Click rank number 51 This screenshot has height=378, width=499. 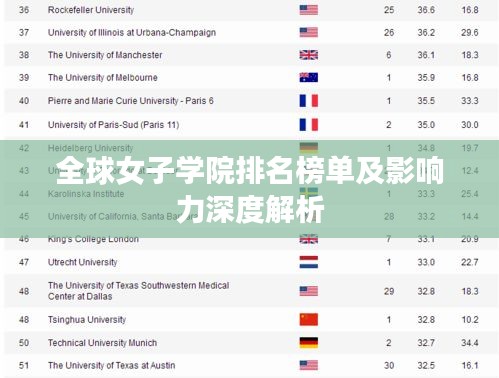click(x=24, y=365)
